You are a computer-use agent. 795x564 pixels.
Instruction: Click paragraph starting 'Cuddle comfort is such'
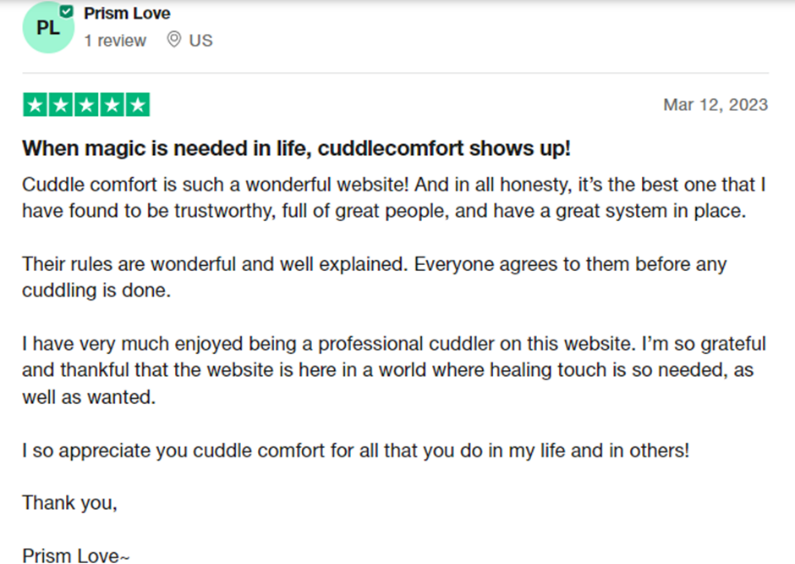pos(394,197)
